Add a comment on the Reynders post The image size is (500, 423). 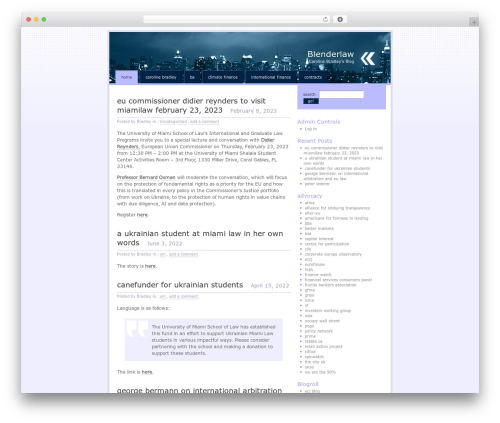205,122
